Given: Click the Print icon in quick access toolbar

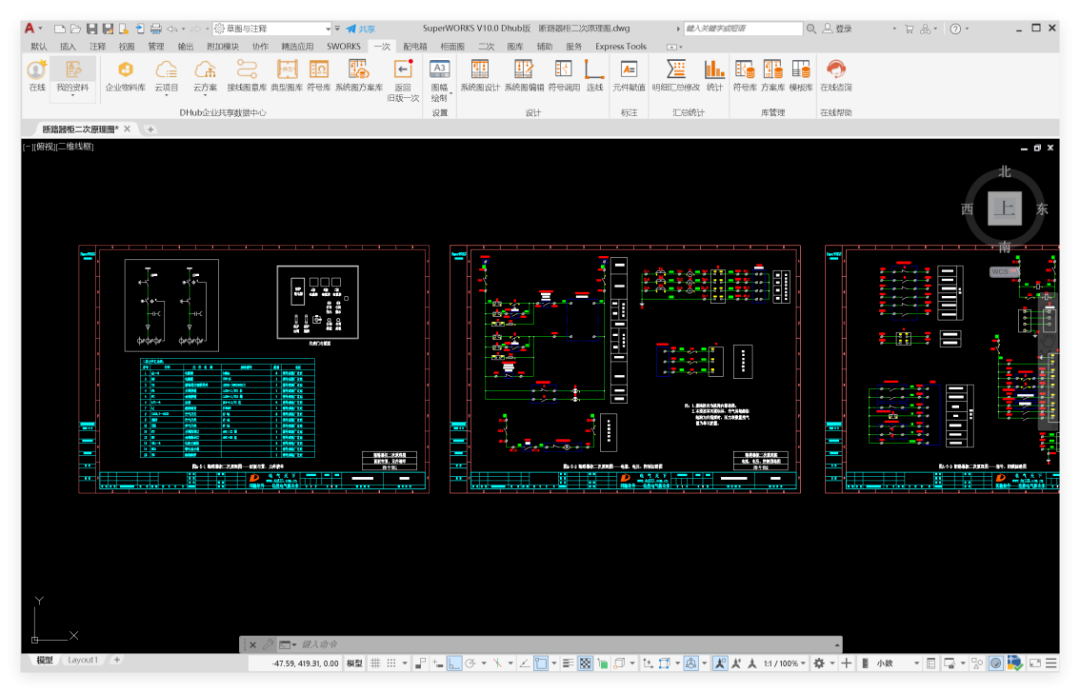Looking at the screenshot, I should click(x=156, y=28).
